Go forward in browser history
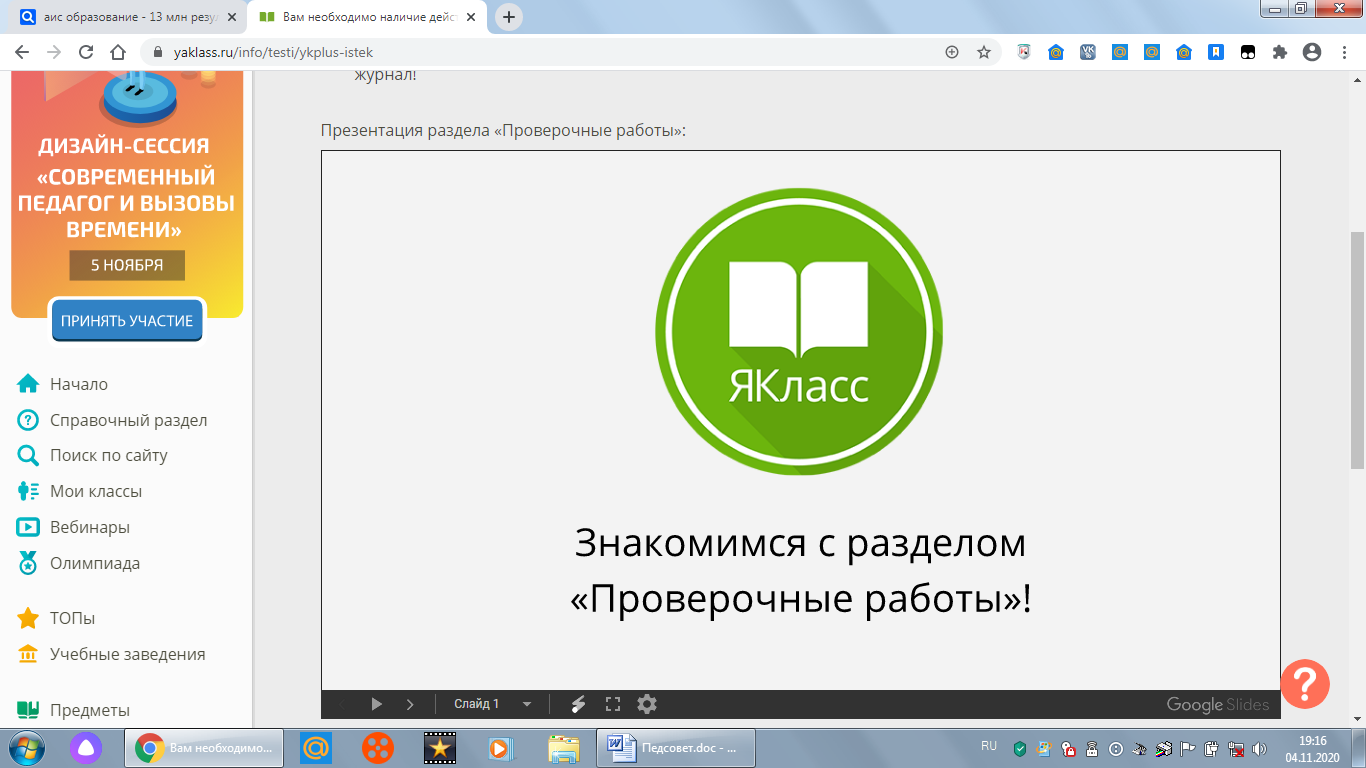This screenshot has height=768, width=1366. [54, 52]
